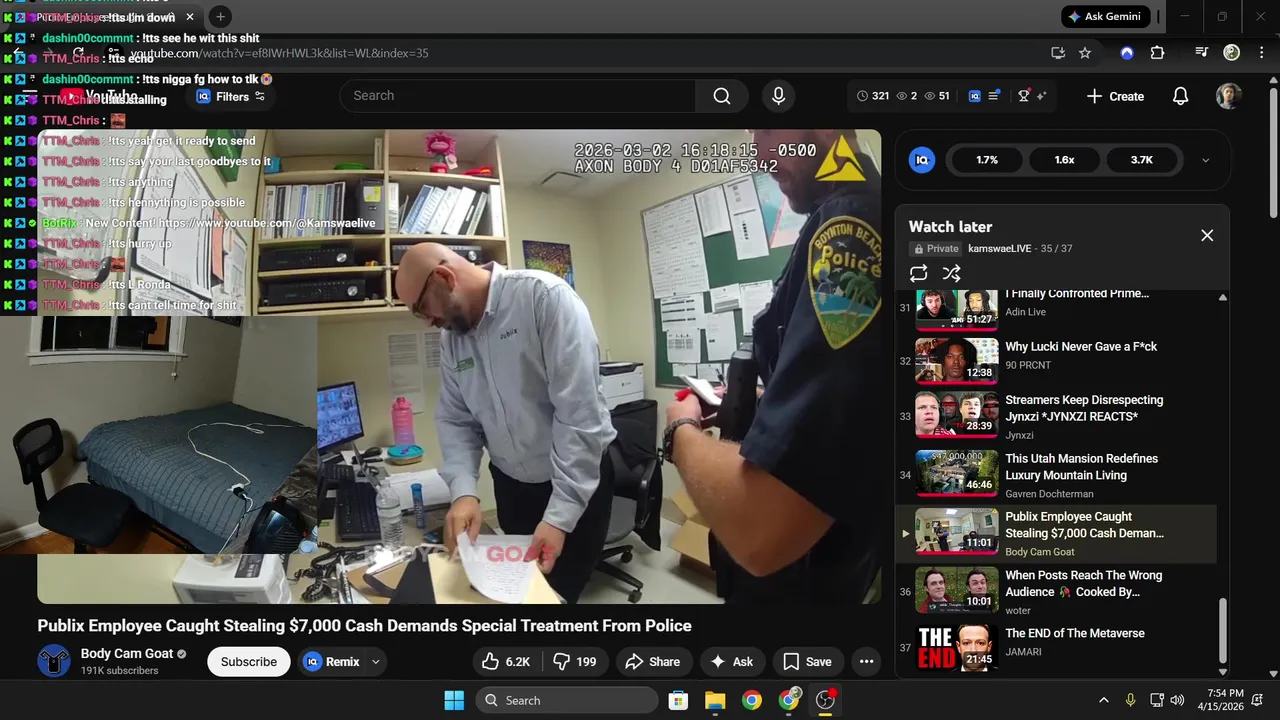This screenshot has height=720, width=1280.
Task: Click the vidIQ trophy icon in the stats bar
Action: click(x=1024, y=96)
